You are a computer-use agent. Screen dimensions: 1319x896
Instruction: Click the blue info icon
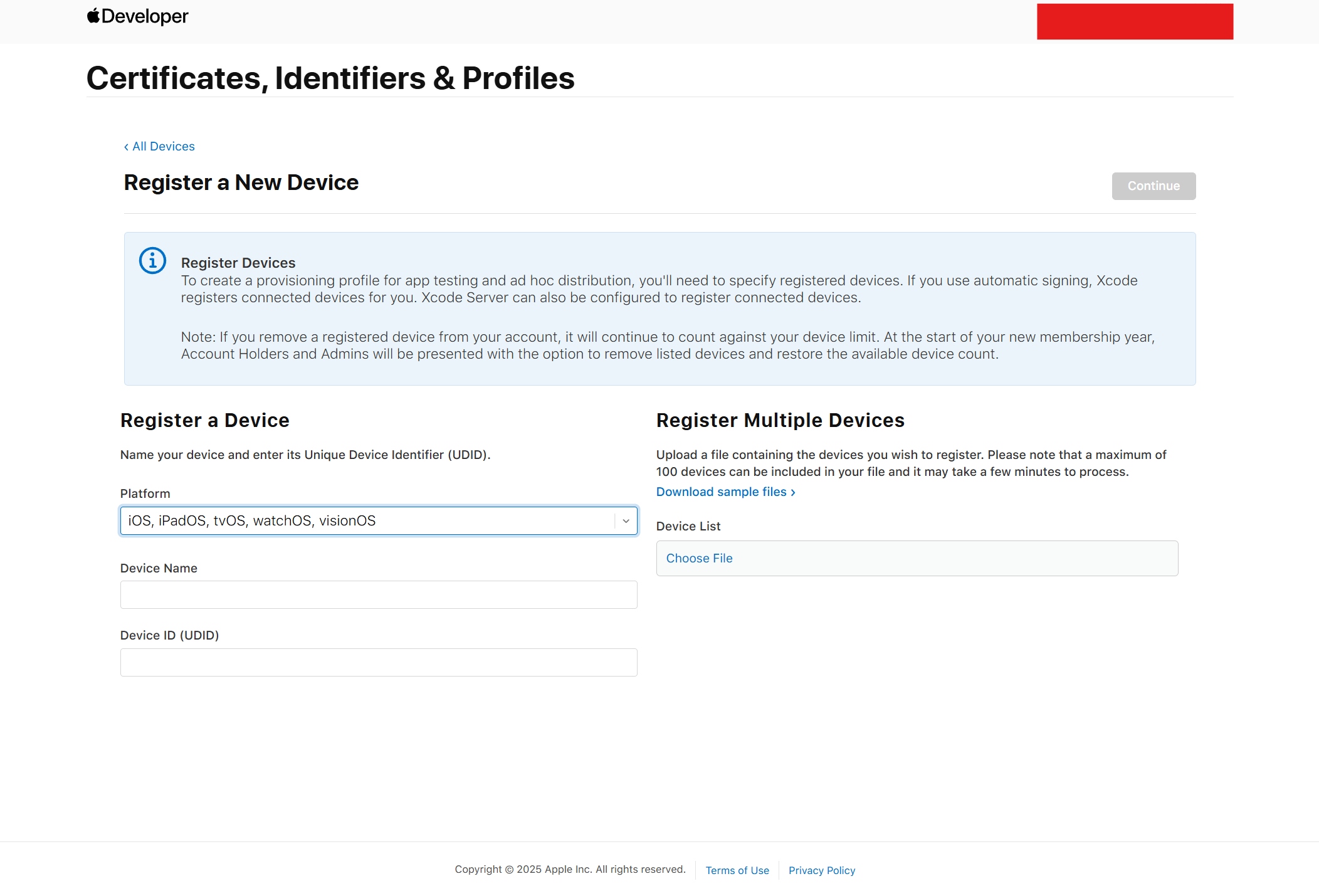[152, 260]
